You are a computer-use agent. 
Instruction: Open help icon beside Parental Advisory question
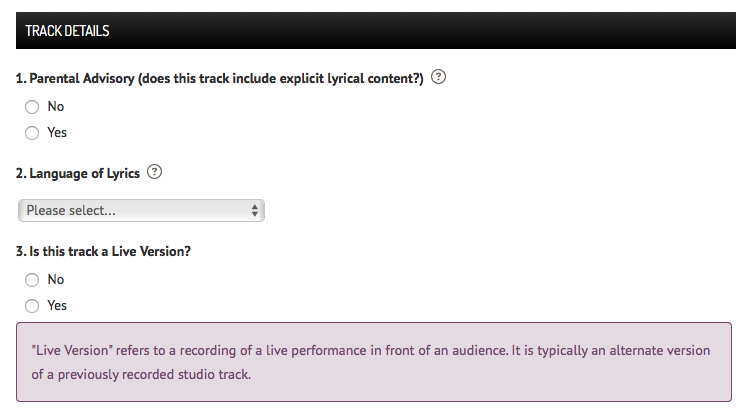(x=438, y=77)
